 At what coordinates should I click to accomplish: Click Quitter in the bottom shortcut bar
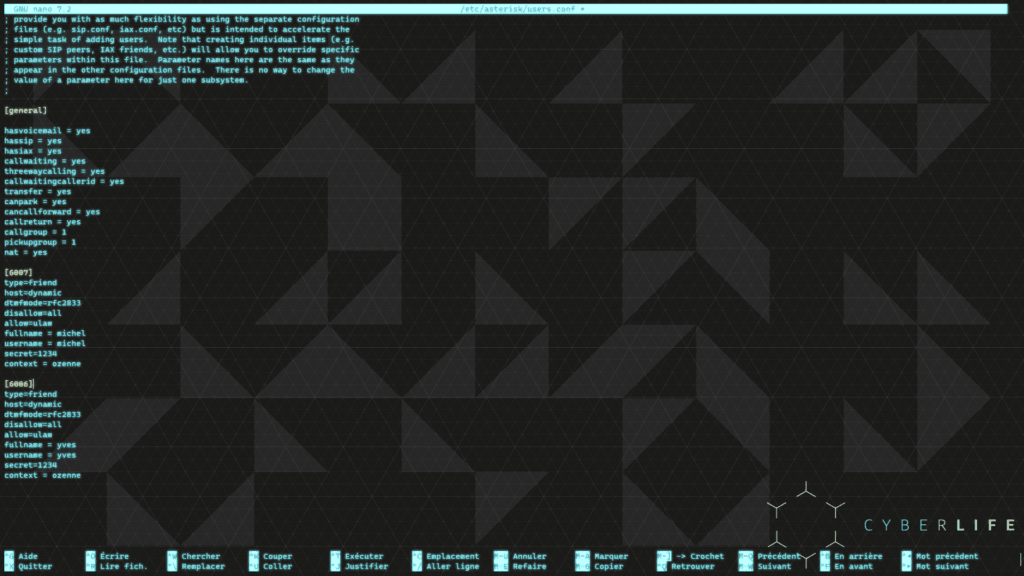[34, 566]
